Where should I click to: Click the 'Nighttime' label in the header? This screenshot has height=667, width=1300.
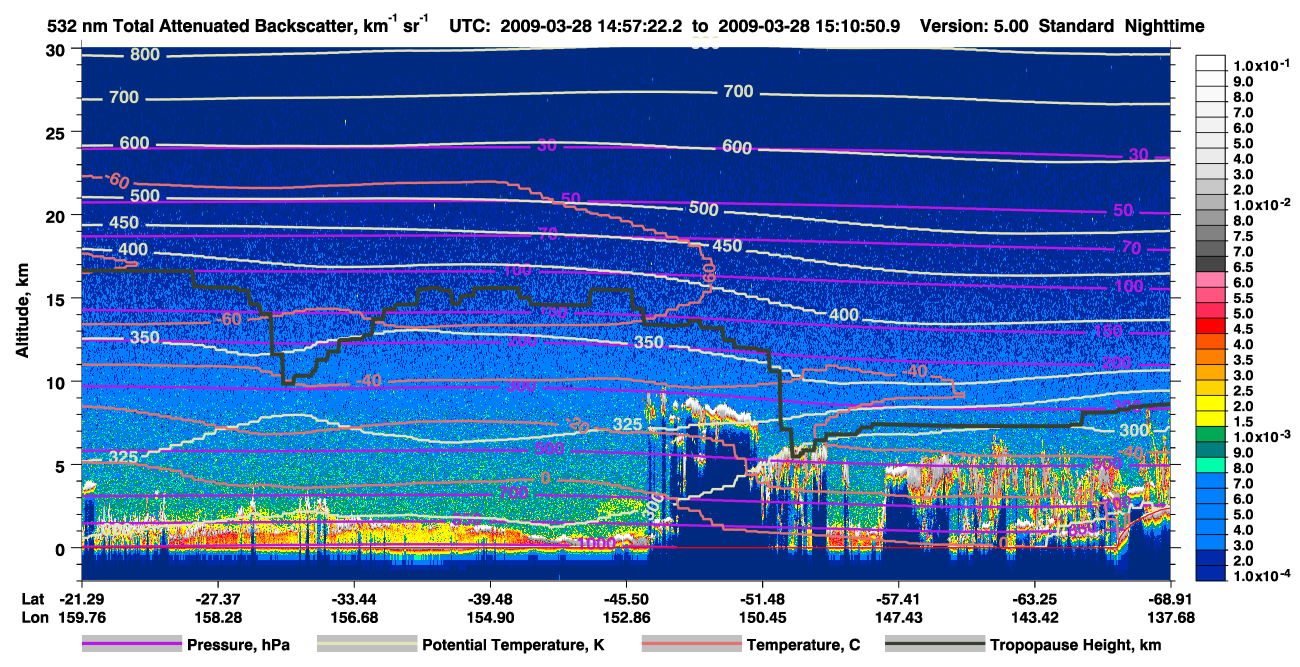[1164, 26]
